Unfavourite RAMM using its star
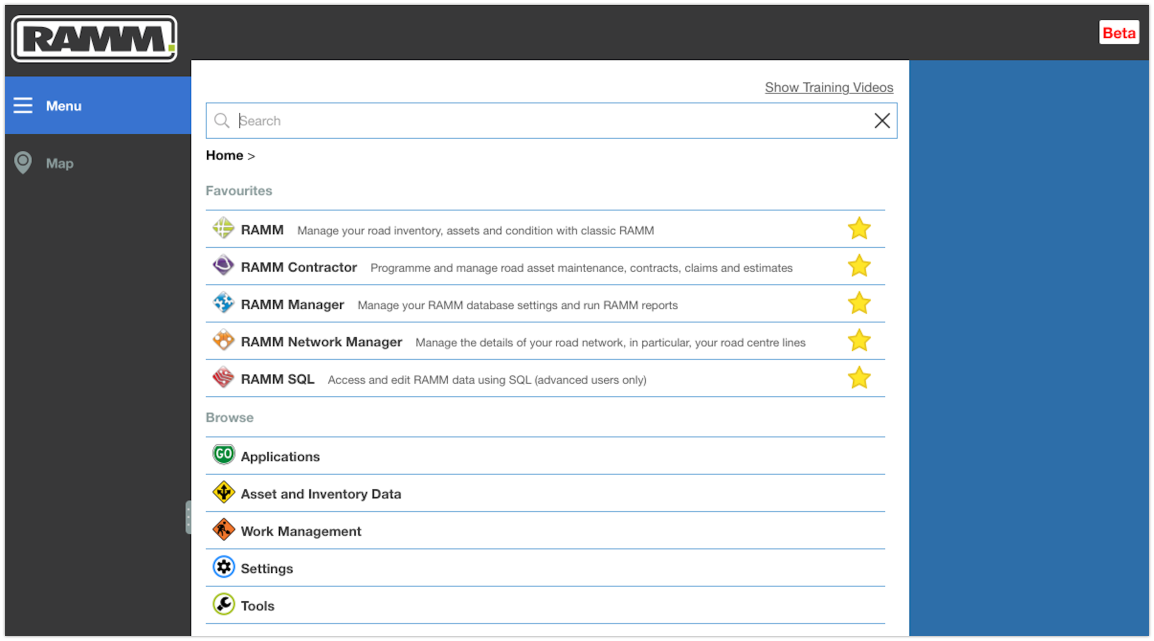 click(x=859, y=229)
